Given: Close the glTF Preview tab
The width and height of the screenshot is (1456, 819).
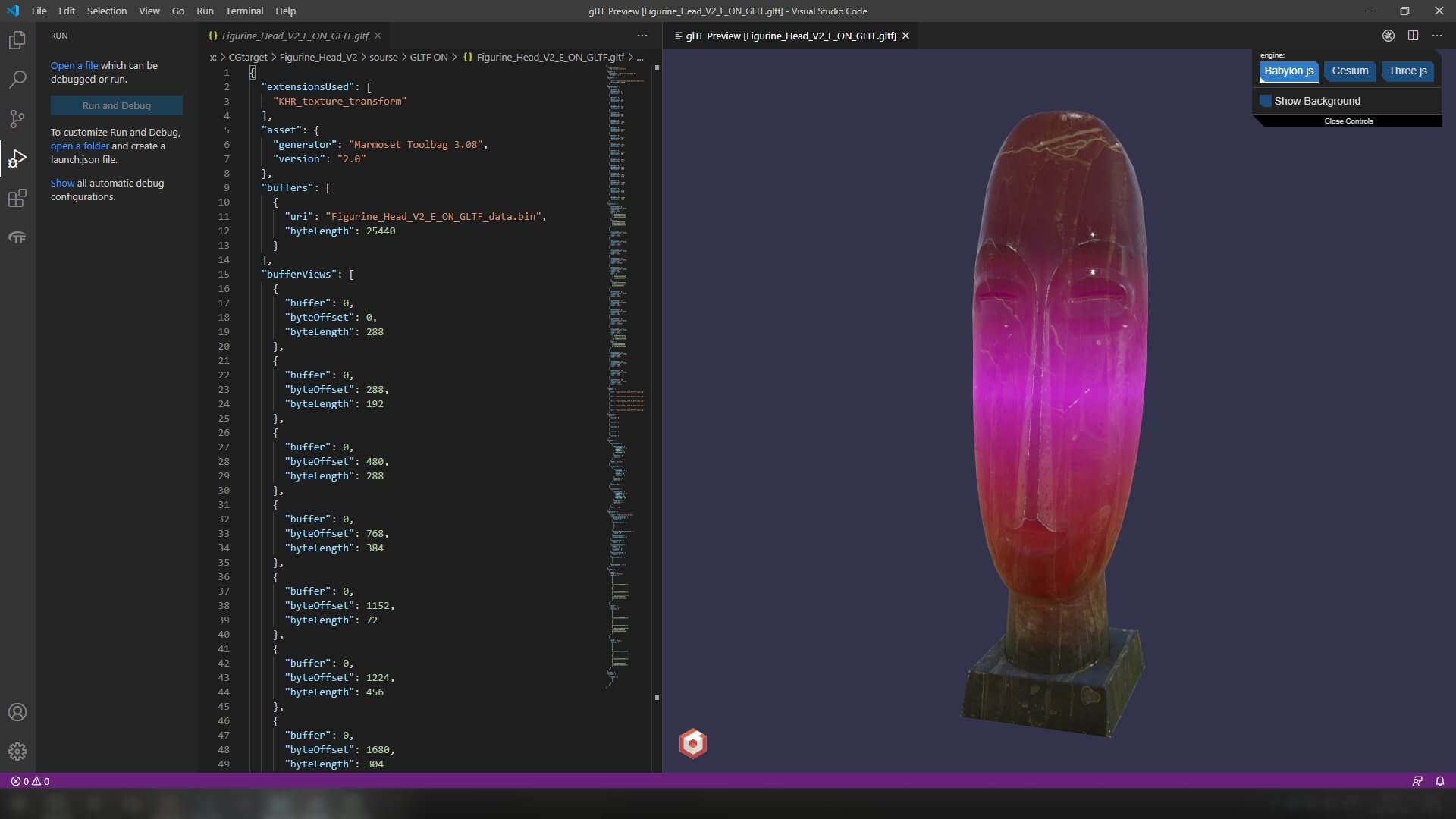Looking at the screenshot, I should [905, 36].
